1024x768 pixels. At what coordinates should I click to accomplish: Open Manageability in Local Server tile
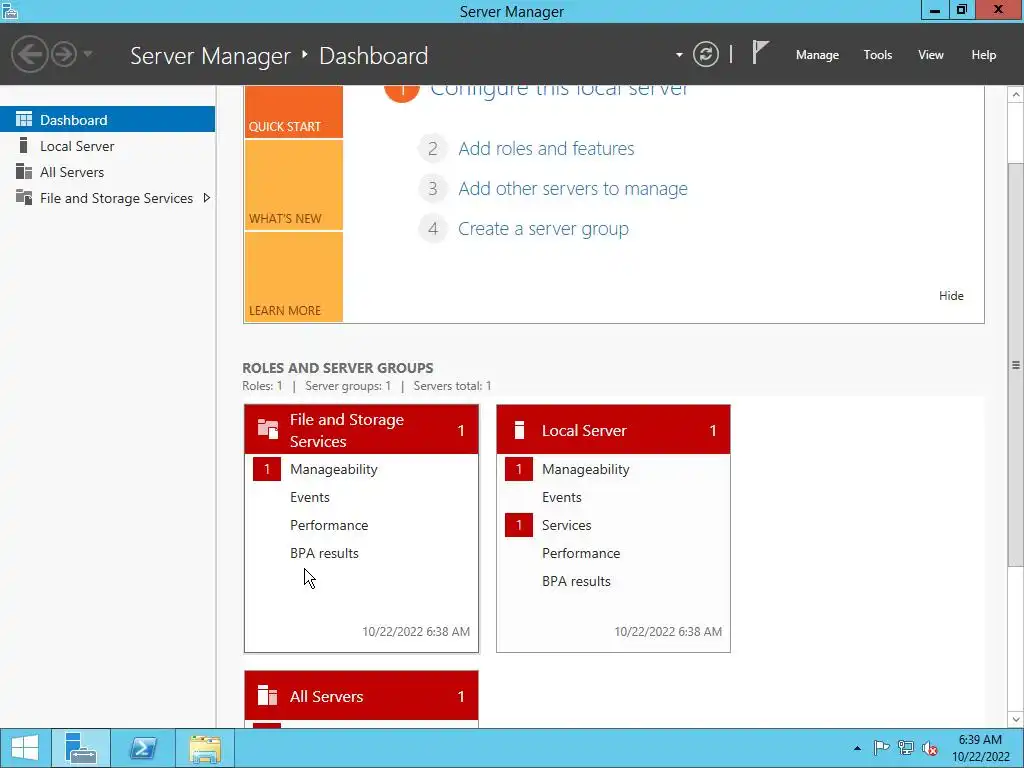(x=586, y=469)
